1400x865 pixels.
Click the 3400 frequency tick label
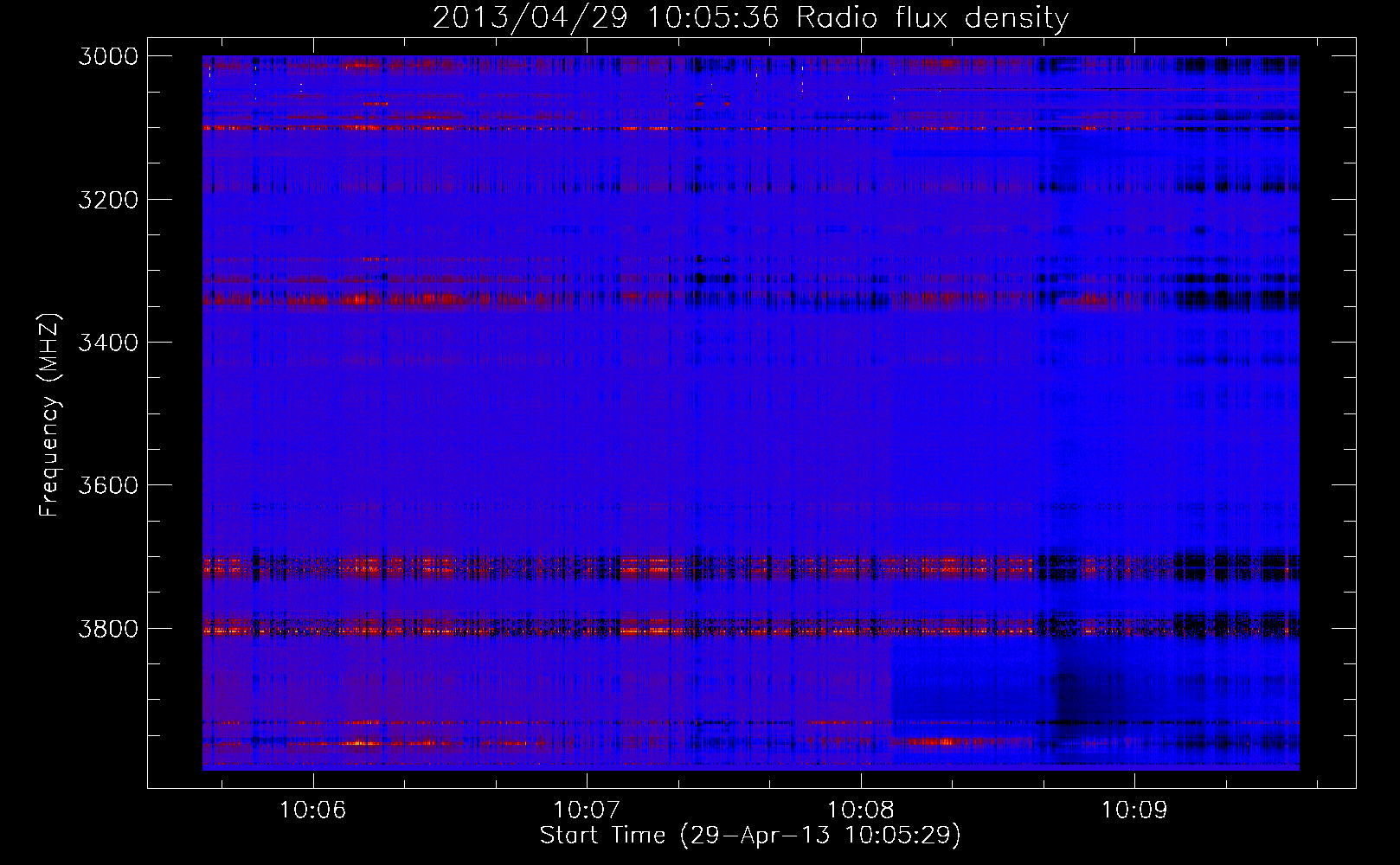[x=108, y=343]
